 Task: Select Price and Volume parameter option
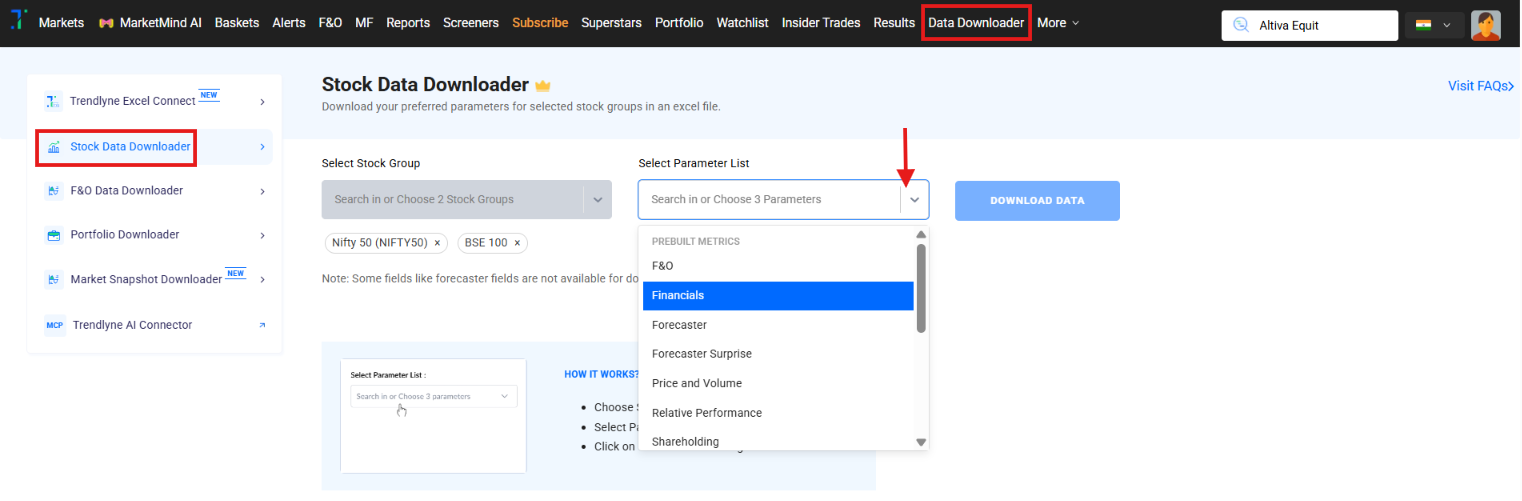click(778, 383)
